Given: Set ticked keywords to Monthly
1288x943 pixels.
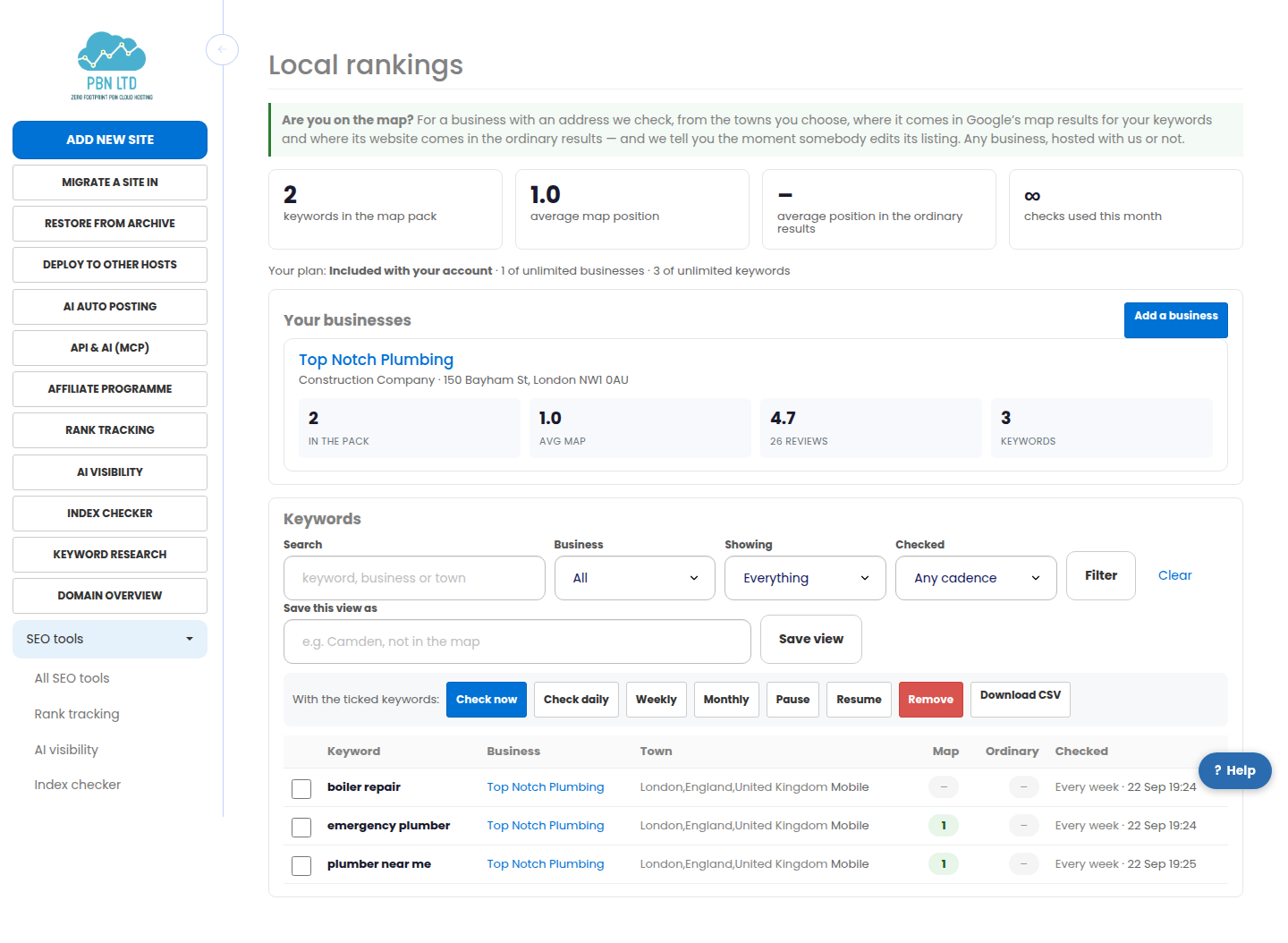Looking at the screenshot, I should [726, 700].
